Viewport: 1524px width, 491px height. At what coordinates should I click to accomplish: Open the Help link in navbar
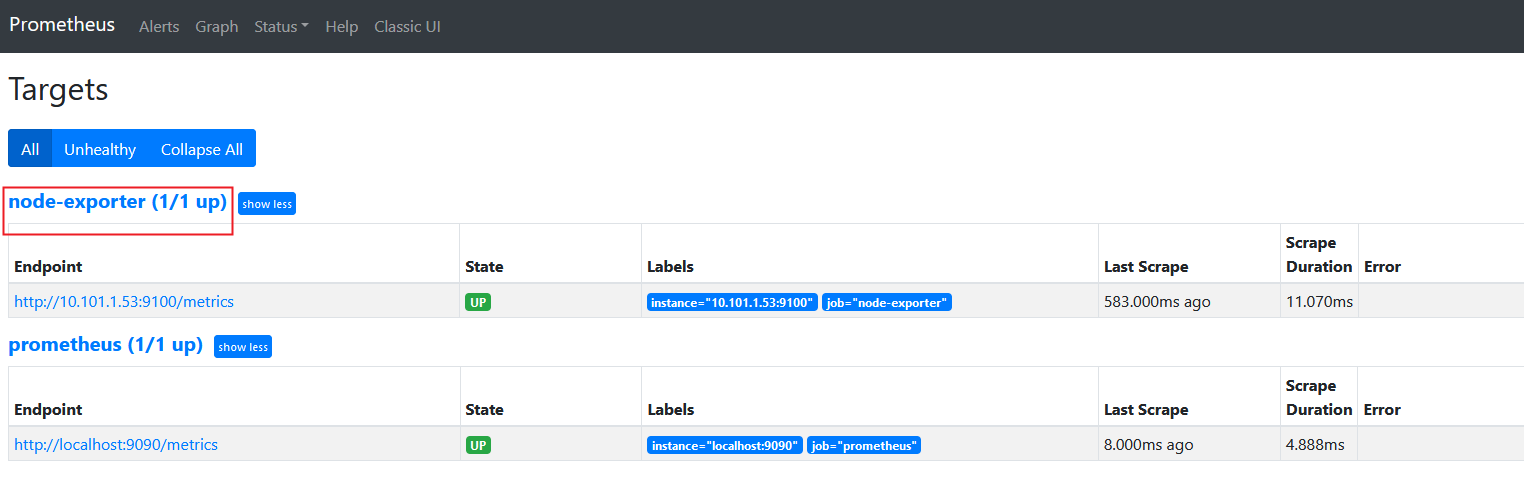click(341, 27)
